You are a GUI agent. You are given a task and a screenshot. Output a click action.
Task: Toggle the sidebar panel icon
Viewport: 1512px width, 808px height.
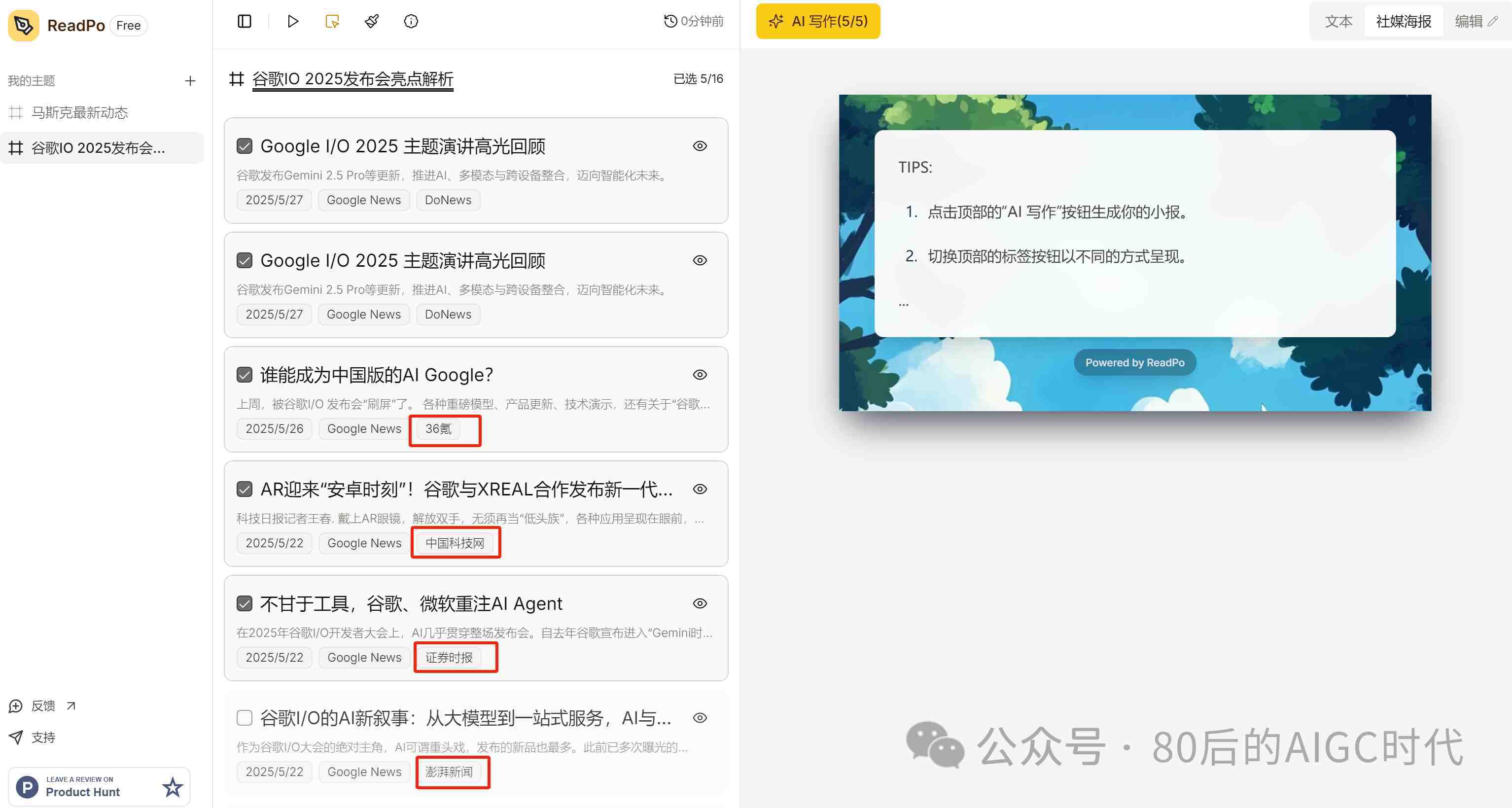(244, 22)
